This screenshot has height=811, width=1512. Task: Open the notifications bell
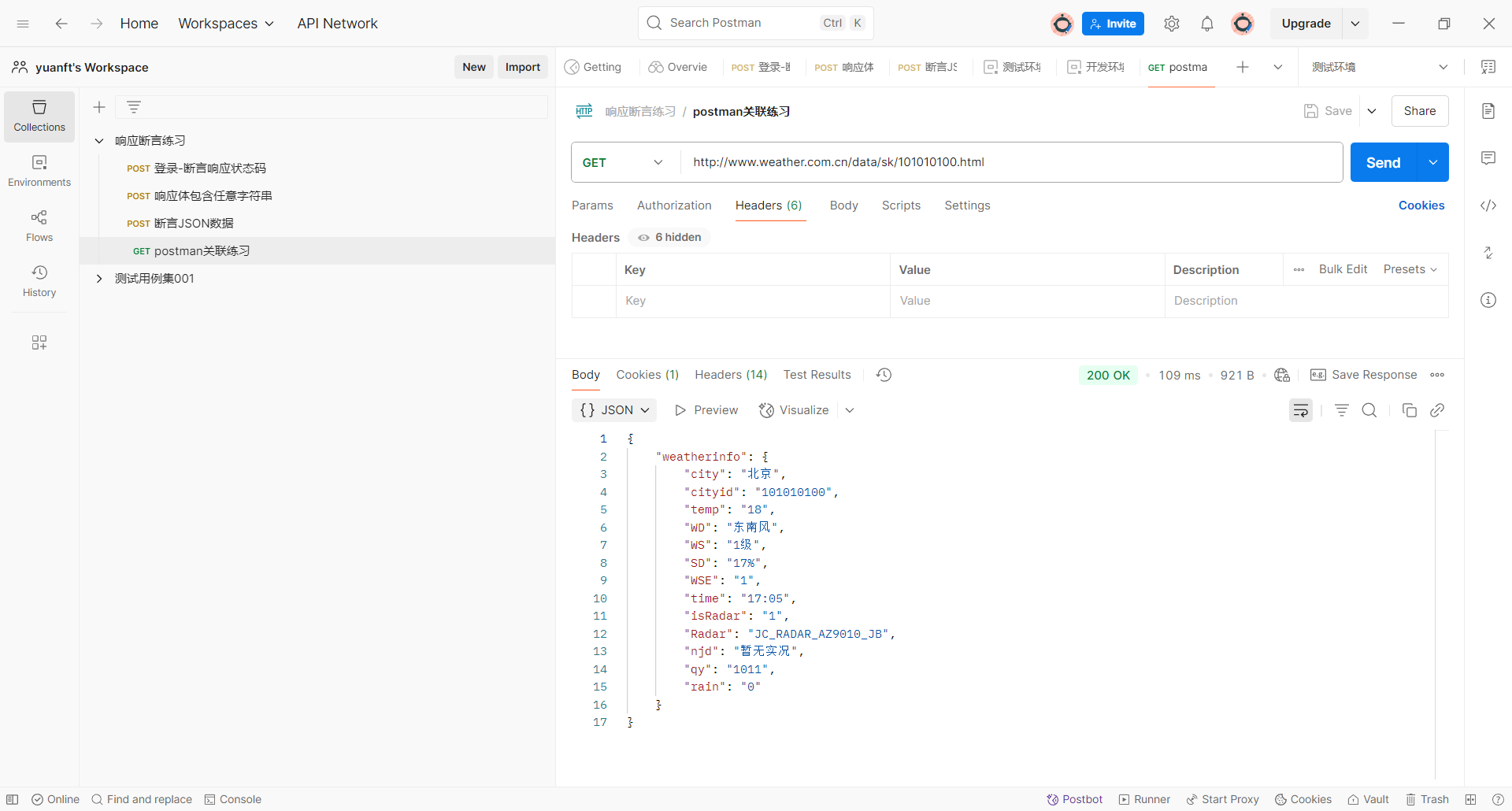1207,24
